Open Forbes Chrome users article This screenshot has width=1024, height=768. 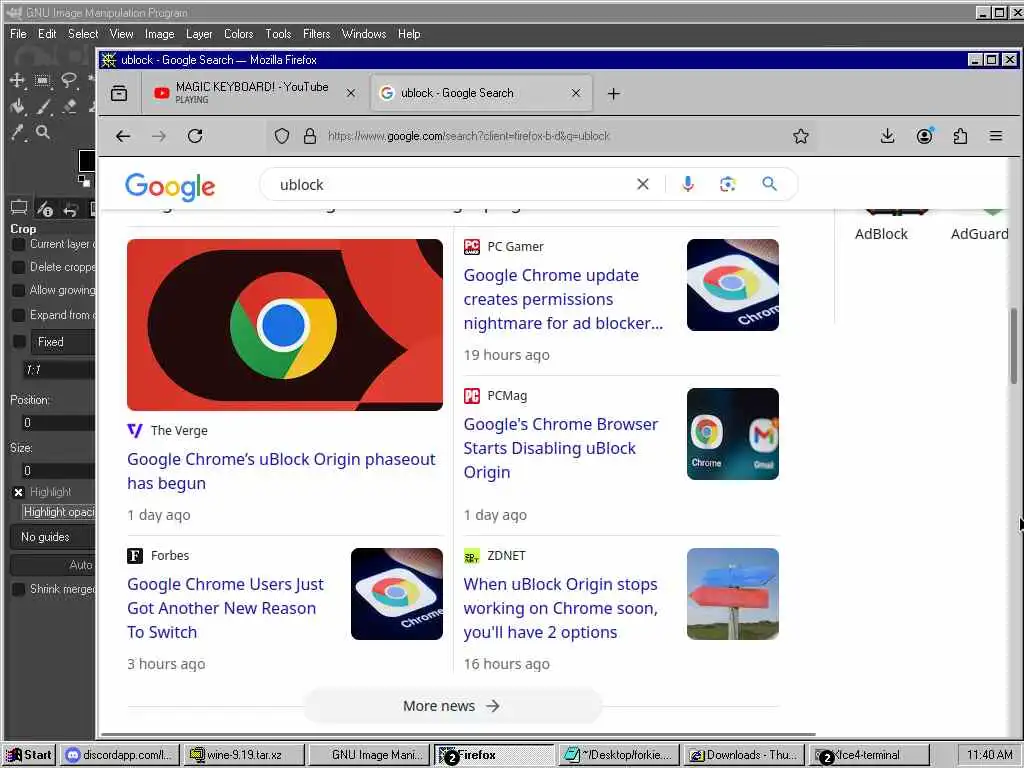pyautogui.click(x=225, y=608)
